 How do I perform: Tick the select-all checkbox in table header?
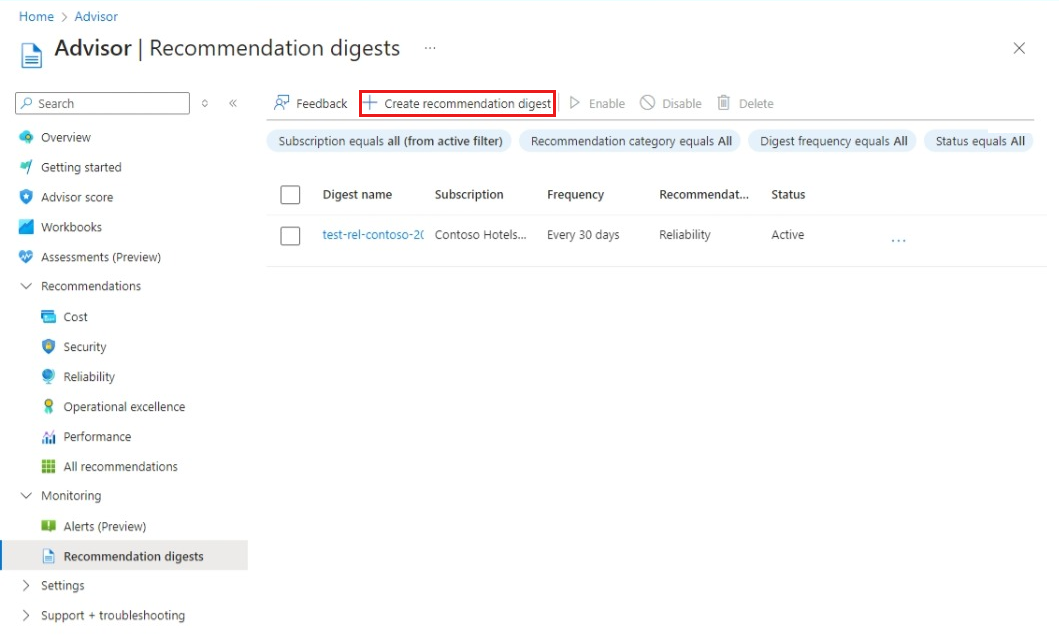290,195
